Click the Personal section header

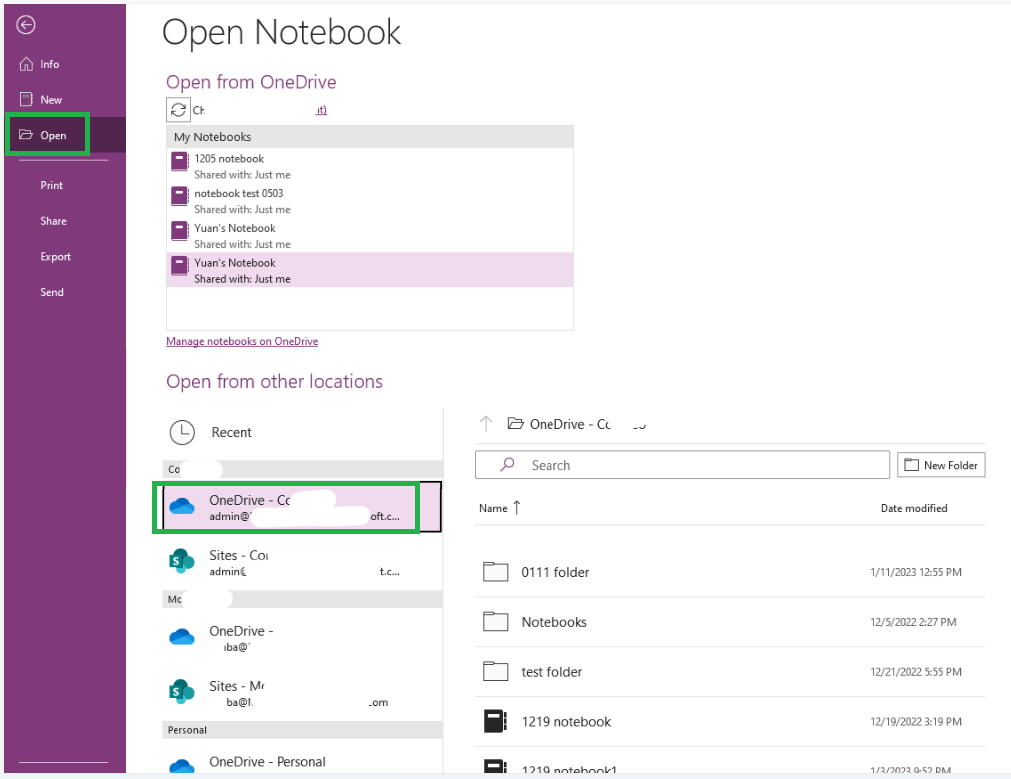(302, 730)
